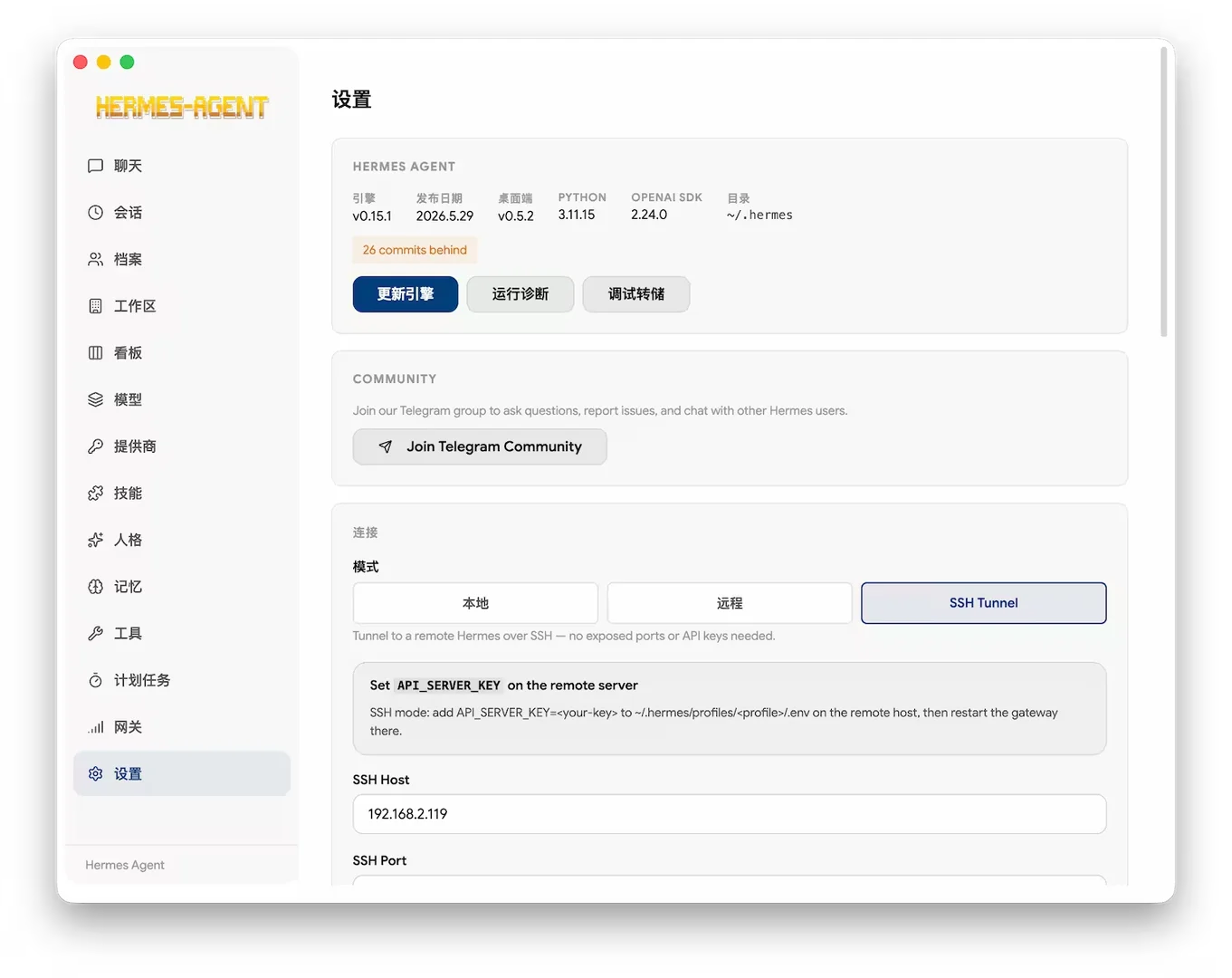
Task: Select the SSH Tunnel mode
Action: (983, 603)
